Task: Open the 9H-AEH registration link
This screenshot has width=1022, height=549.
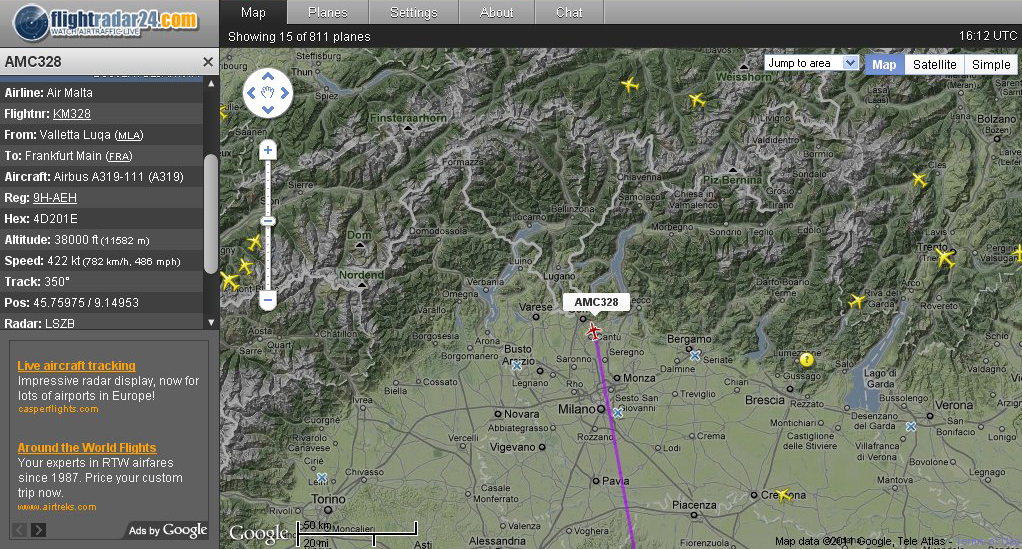Action: [x=55, y=198]
